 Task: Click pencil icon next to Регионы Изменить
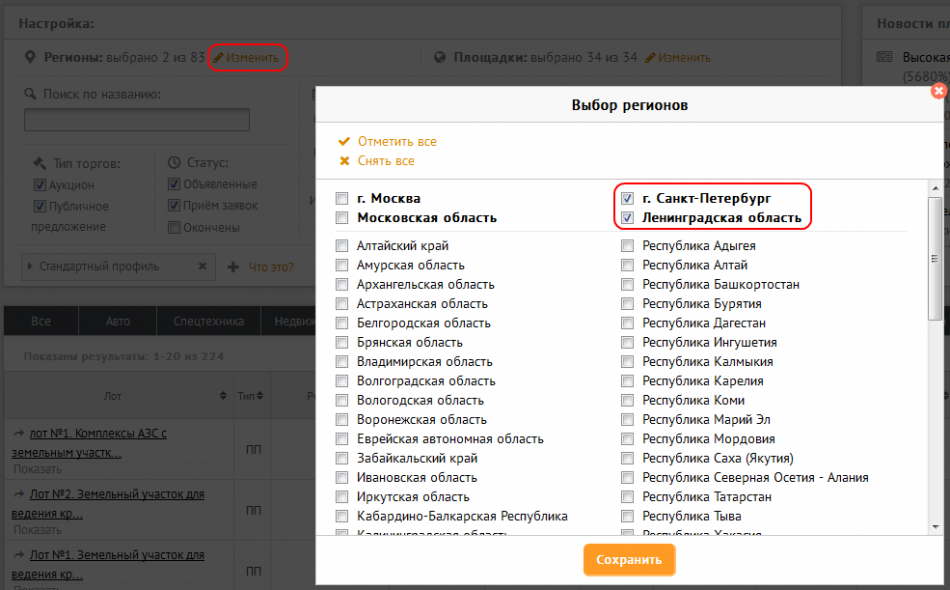tap(218, 58)
